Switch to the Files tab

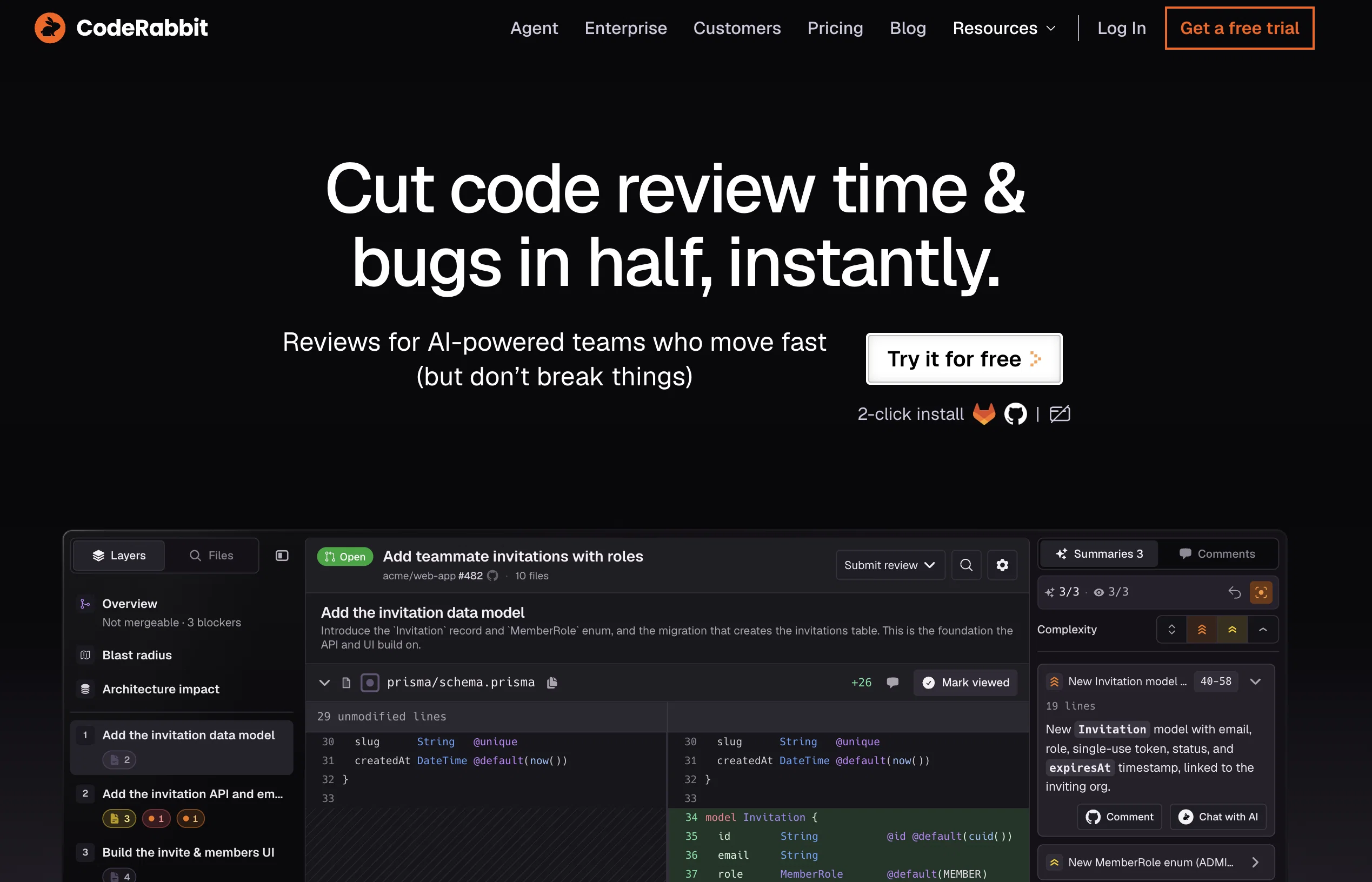pos(211,556)
